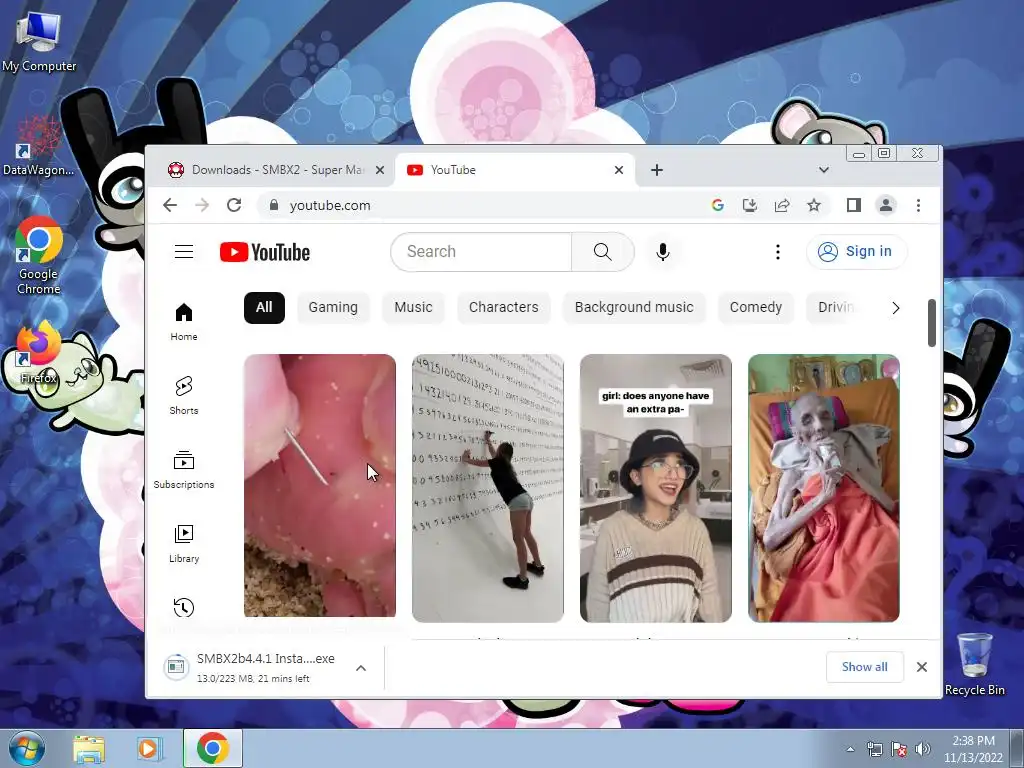Open History clock icon in sidebar

[x=184, y=607]
